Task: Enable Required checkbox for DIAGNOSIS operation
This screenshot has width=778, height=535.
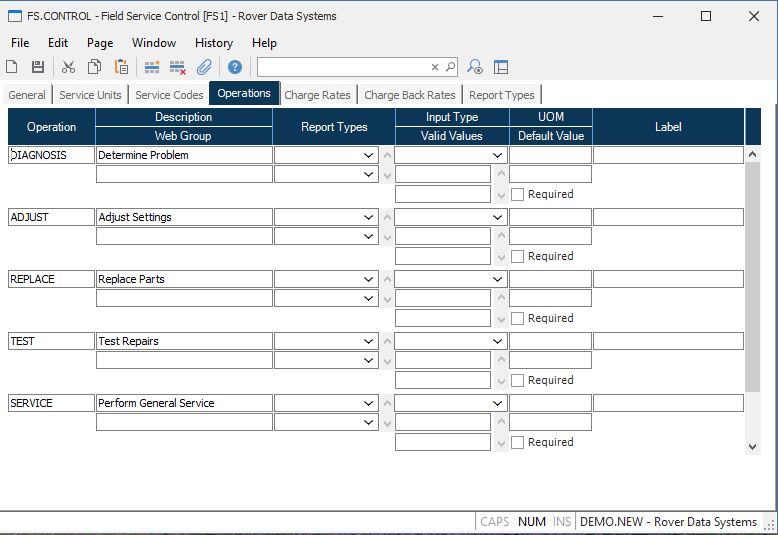Action: point(517,194)
